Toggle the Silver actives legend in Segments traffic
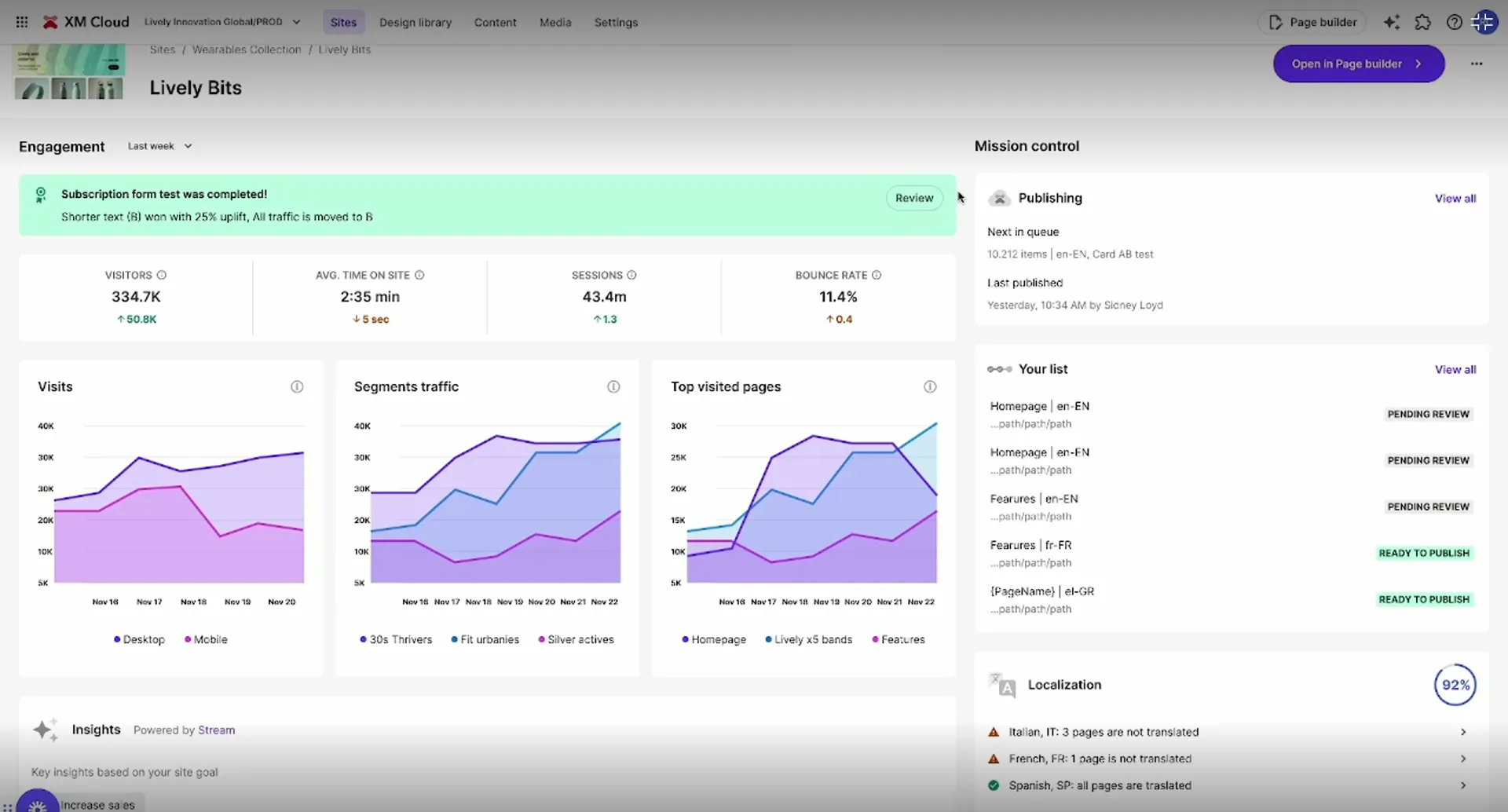Screen dimensions: 1508x812 tap(576, 639)
